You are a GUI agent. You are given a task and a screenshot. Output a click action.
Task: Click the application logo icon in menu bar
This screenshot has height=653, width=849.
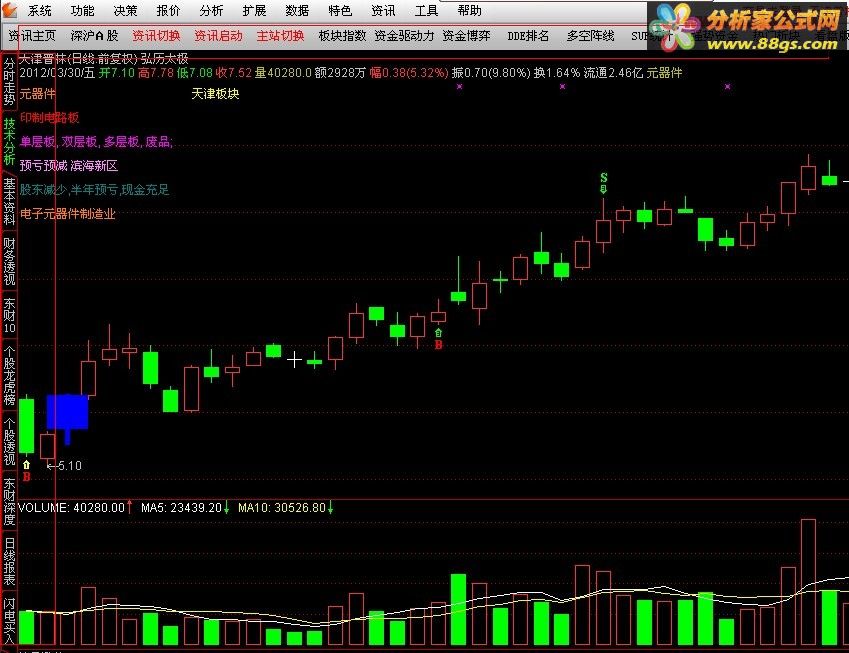click(x=10, y=10)
